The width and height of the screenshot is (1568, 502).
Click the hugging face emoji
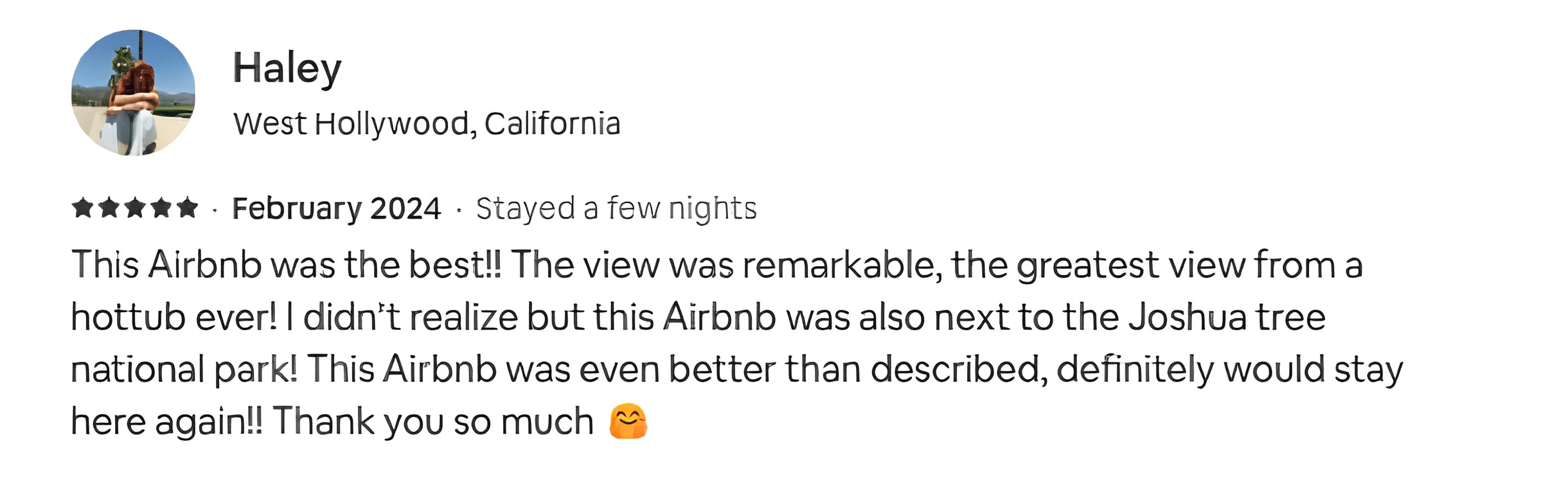[628, 422]
